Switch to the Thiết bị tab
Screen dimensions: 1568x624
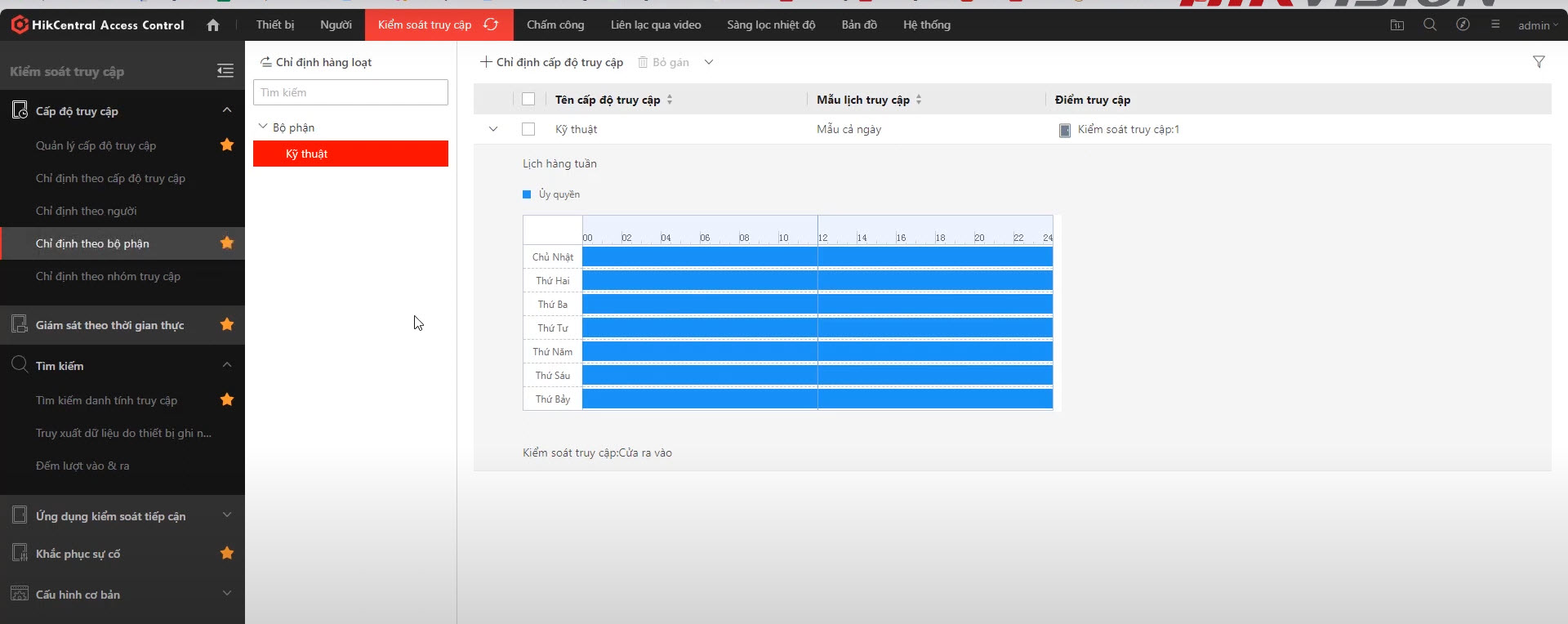[274, 25]
